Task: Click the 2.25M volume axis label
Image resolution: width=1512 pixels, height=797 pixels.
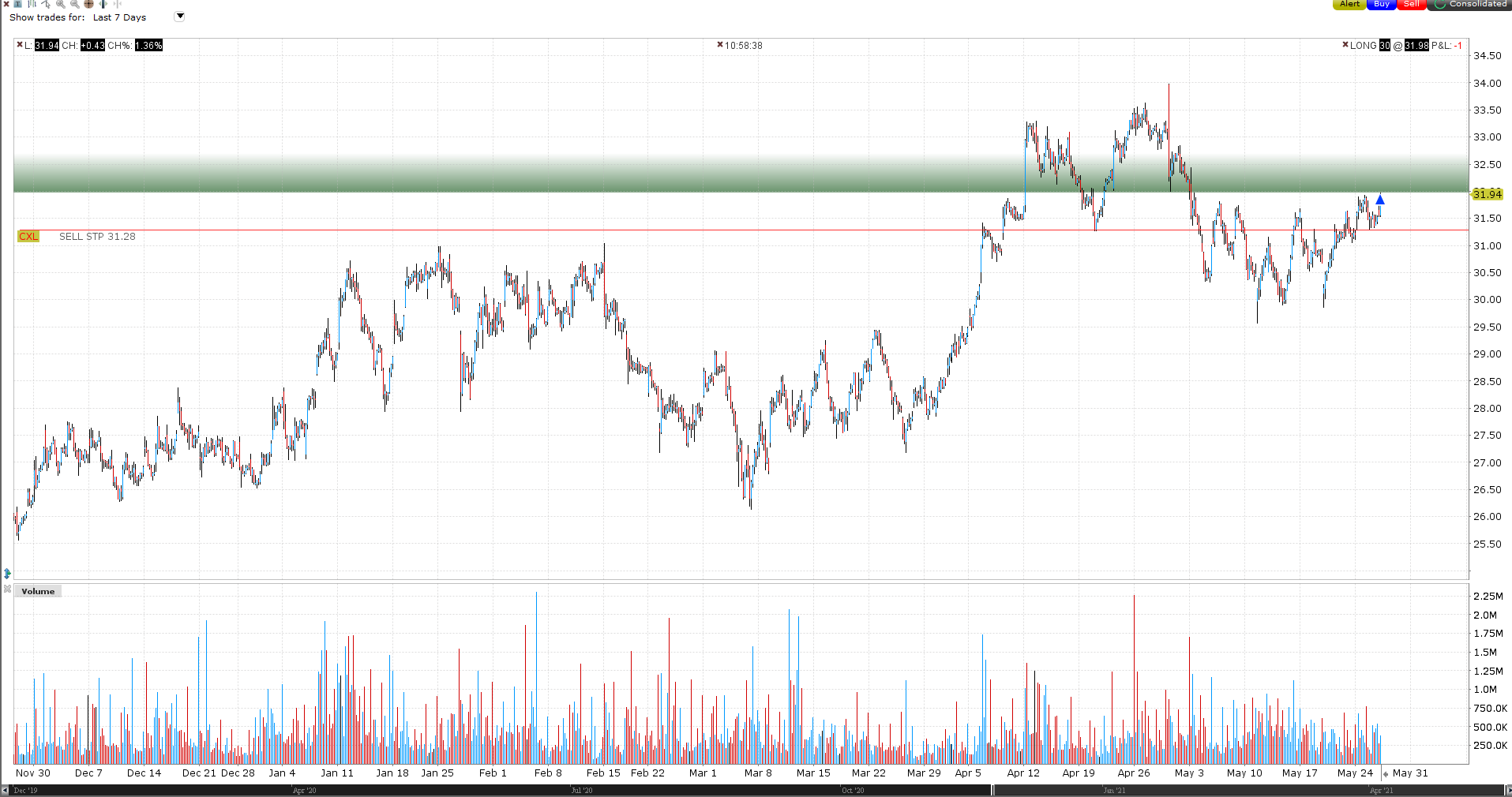Action: 1488,596
